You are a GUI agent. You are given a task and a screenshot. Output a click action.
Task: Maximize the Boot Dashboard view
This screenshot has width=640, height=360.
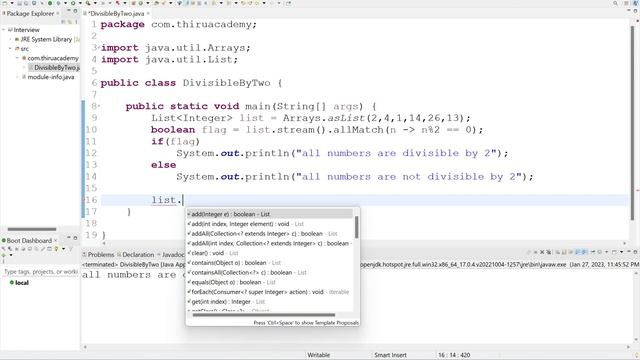[x=76, y=238]
